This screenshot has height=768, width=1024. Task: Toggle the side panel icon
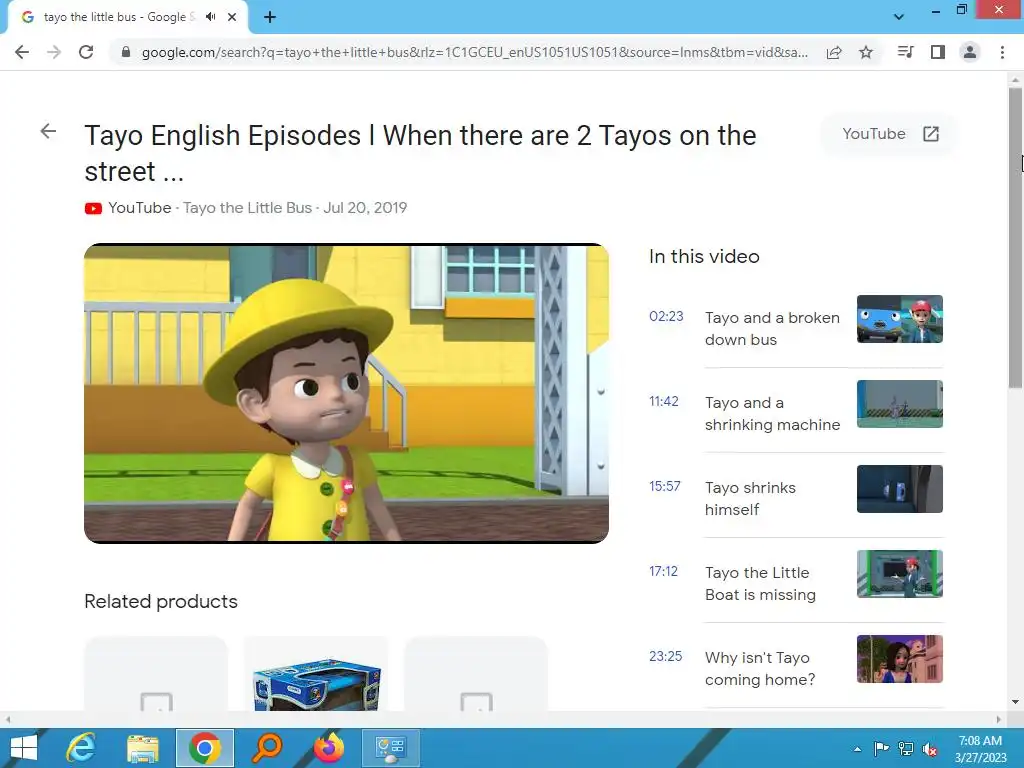(x=938, y=52)
